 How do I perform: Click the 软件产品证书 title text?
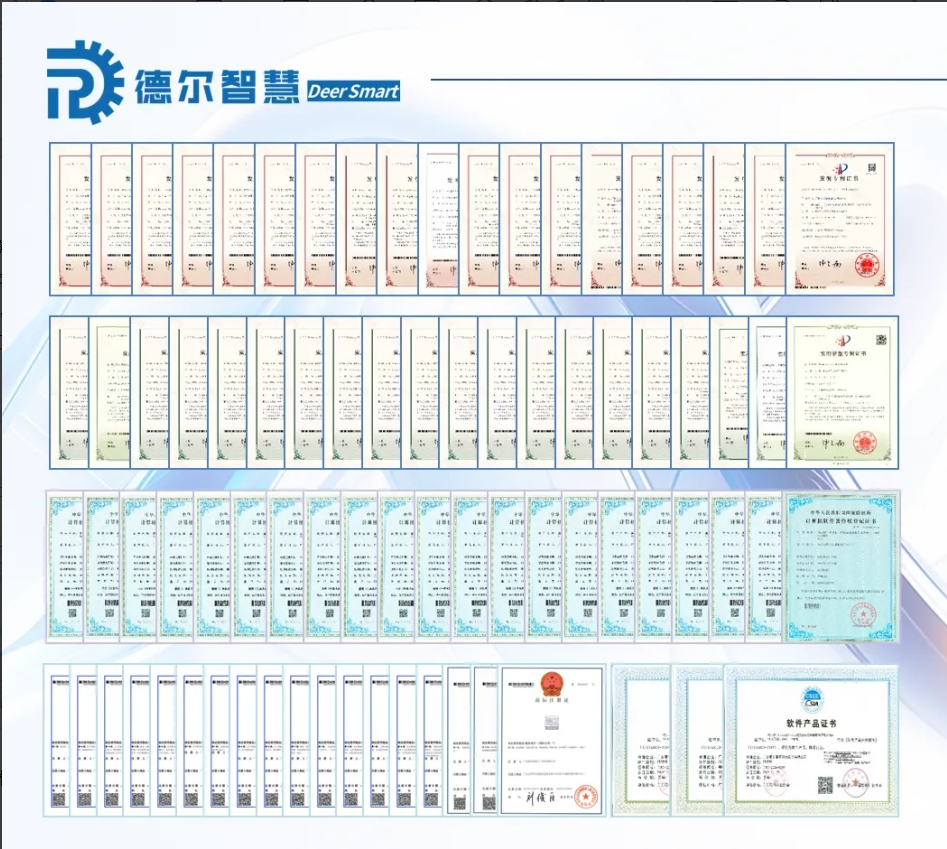(x=811, y=723)
